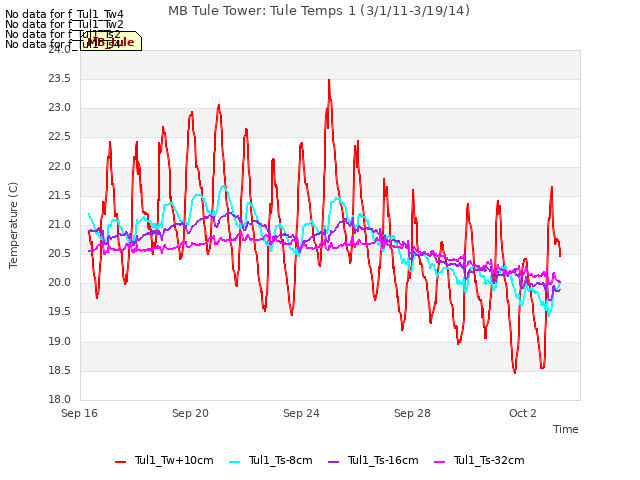Click the purple Tul1_Ts-16cm legend swatch
This screenshot has width=640, height=480.
click(x=333, y=462)
